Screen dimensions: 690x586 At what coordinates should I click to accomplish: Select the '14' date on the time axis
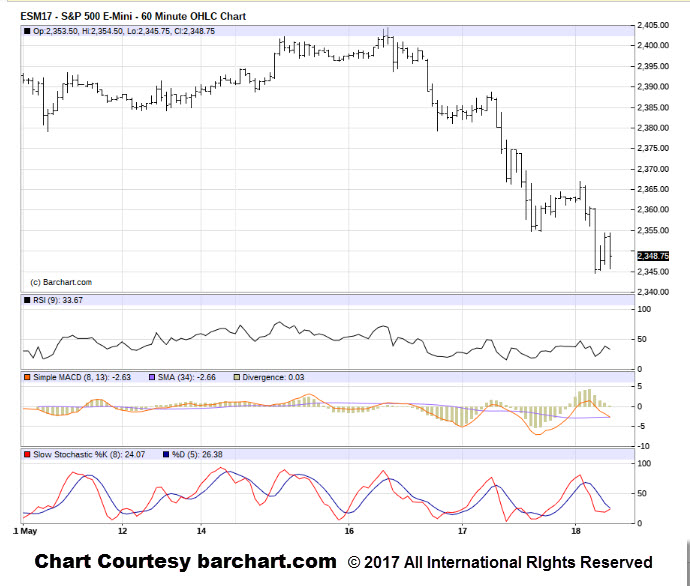click(x=201, y=532)
